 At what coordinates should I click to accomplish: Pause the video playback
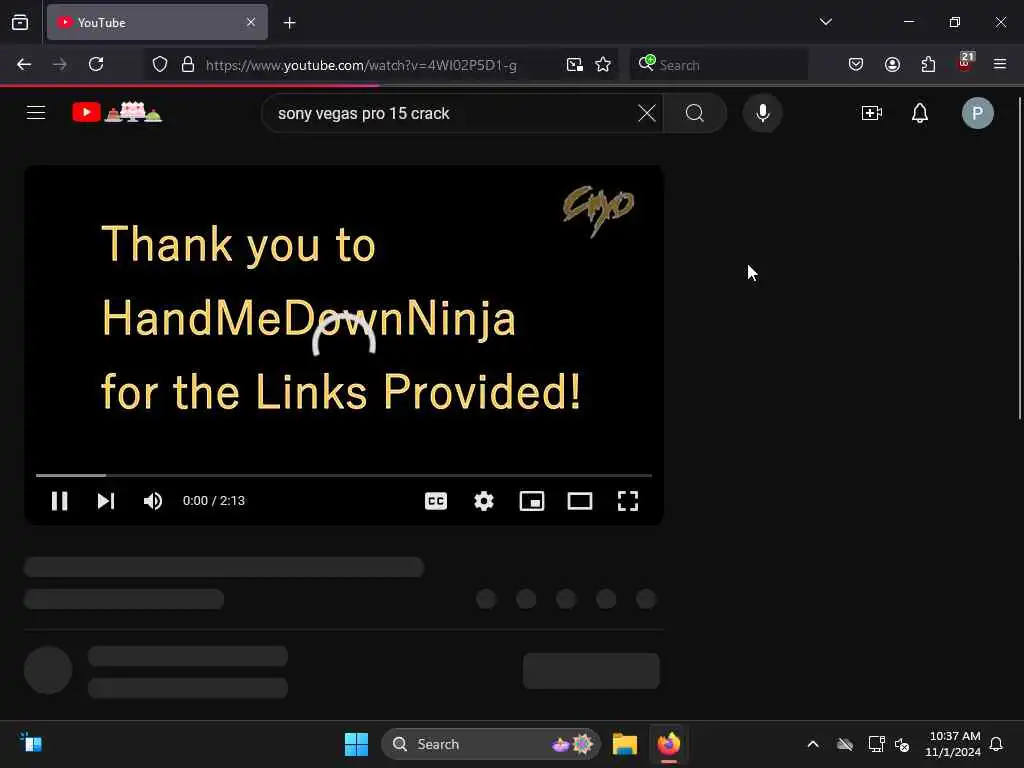pos(59,501)
